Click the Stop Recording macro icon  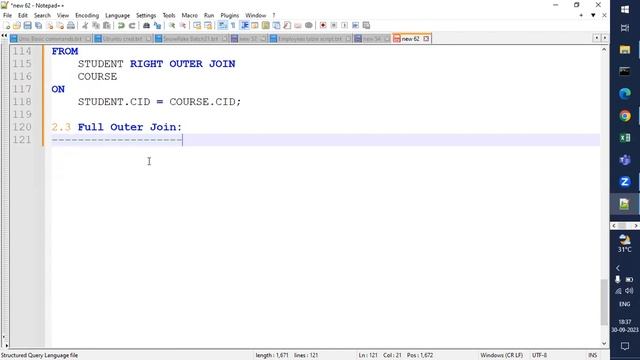pyautogui.click(x=334, y=25)
